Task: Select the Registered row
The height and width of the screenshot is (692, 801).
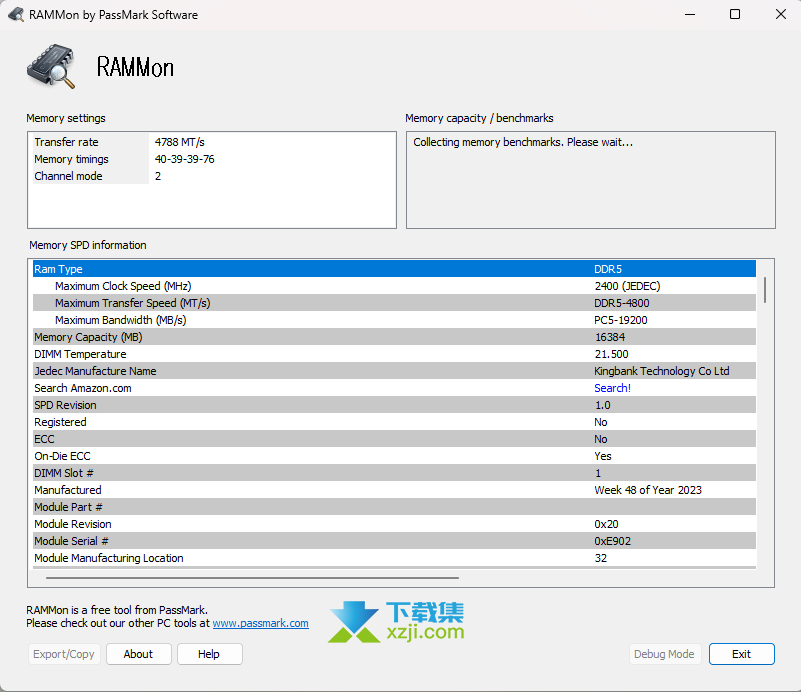Action: pyautogui.click(x=394, y=422)
